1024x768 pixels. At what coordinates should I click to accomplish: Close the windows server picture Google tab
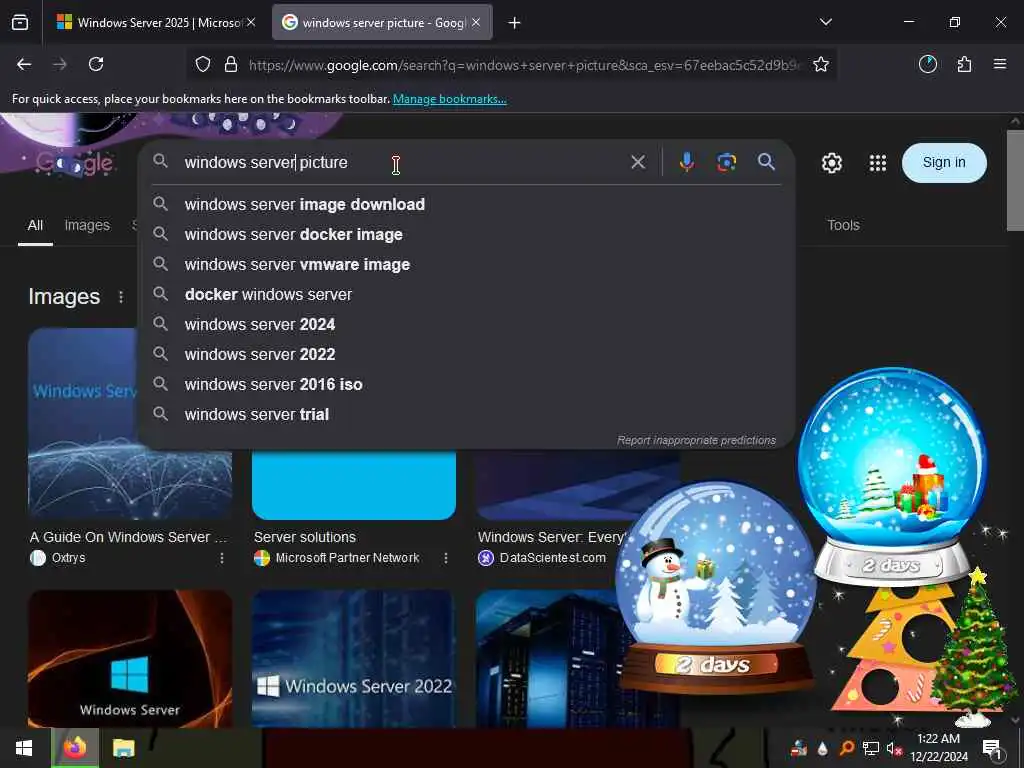(x=476, y=23)
